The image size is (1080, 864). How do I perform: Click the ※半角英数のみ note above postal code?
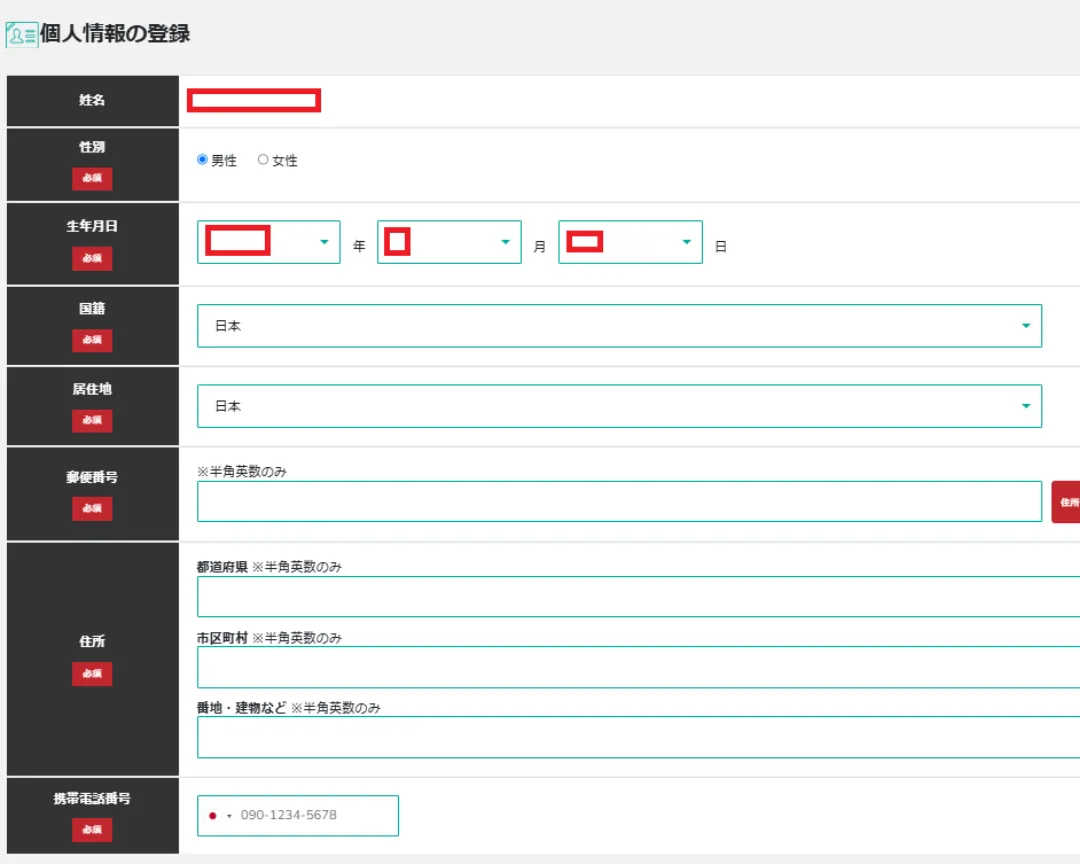242,471
